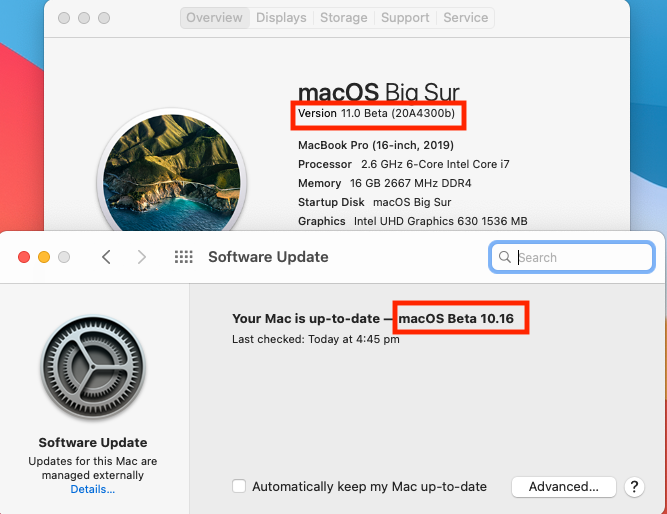The image size is (667, 514).
Task: Click the forward arrow in Software Update
Action: [x=142, y=257]
